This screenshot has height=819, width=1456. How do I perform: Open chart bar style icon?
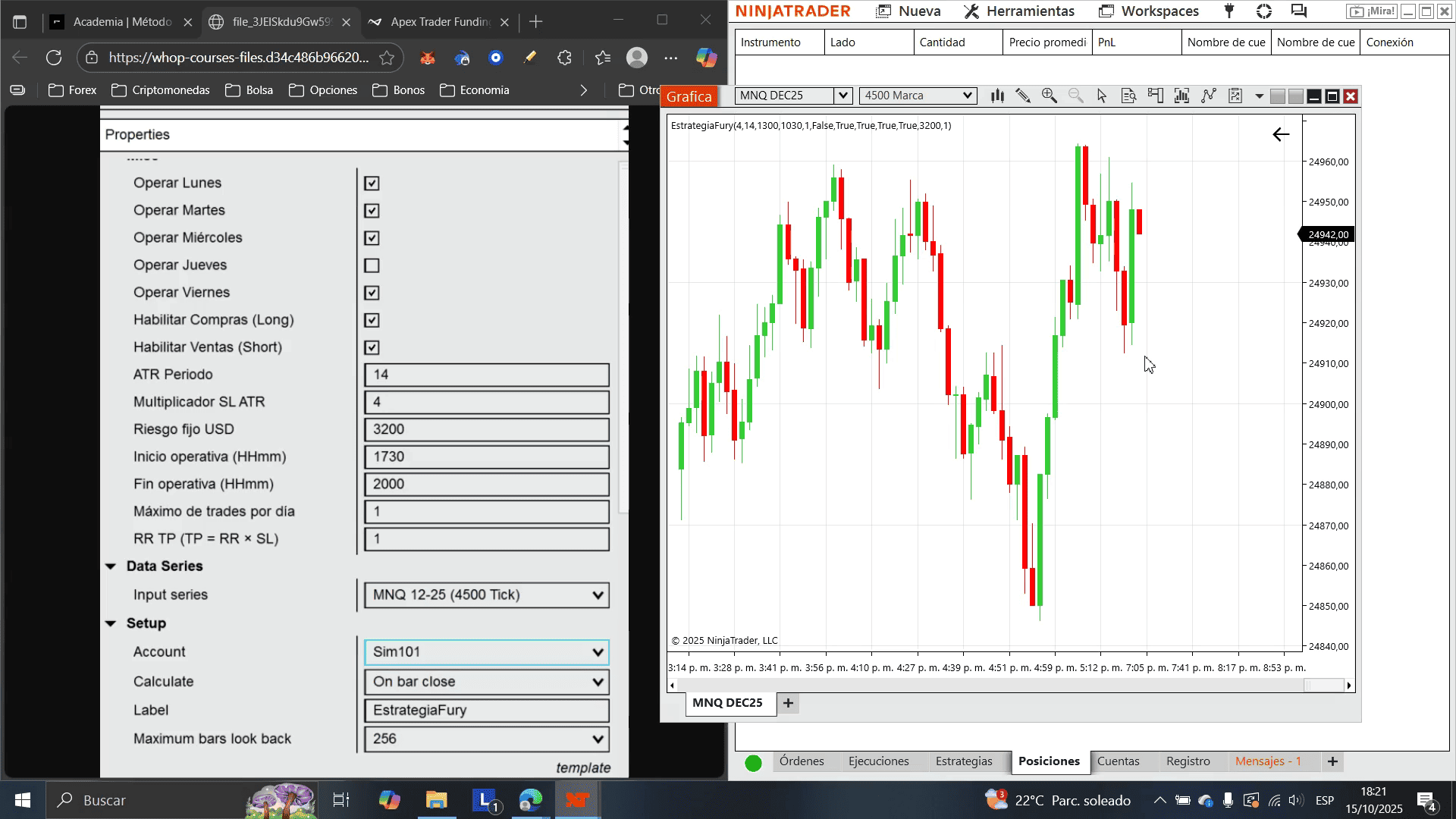(997, 96)
